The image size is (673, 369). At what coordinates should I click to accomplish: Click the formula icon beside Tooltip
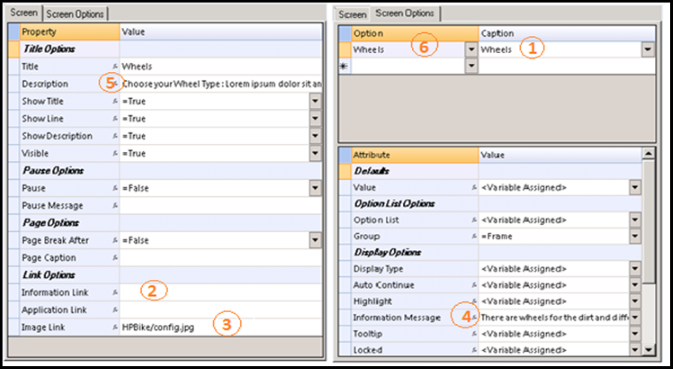pyautogui.click(x=474, y=334)
